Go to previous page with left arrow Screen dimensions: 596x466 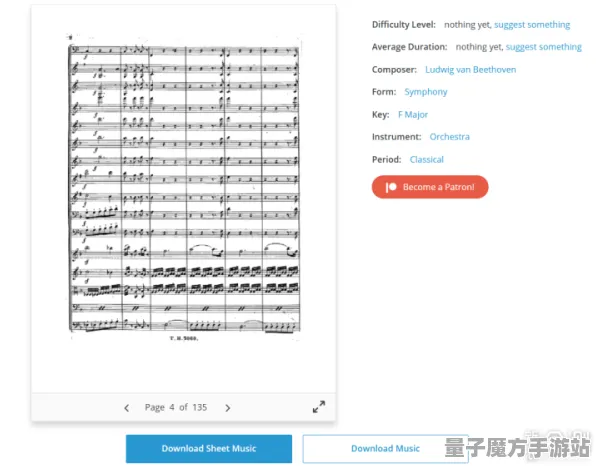(127, 408)
